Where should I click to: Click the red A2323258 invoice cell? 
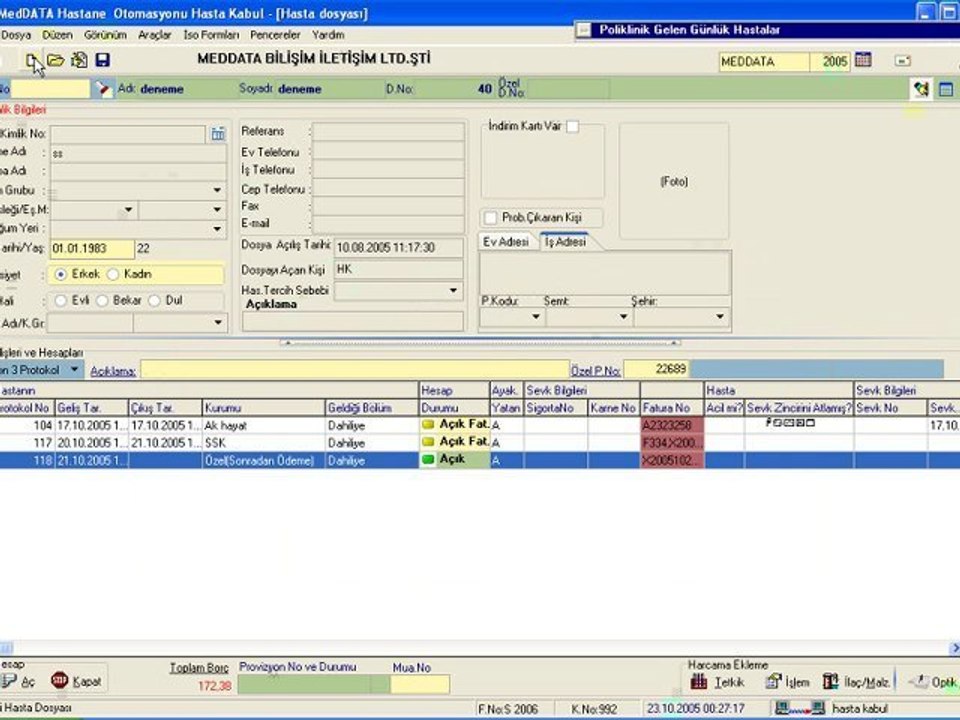[x=672, y=425]
